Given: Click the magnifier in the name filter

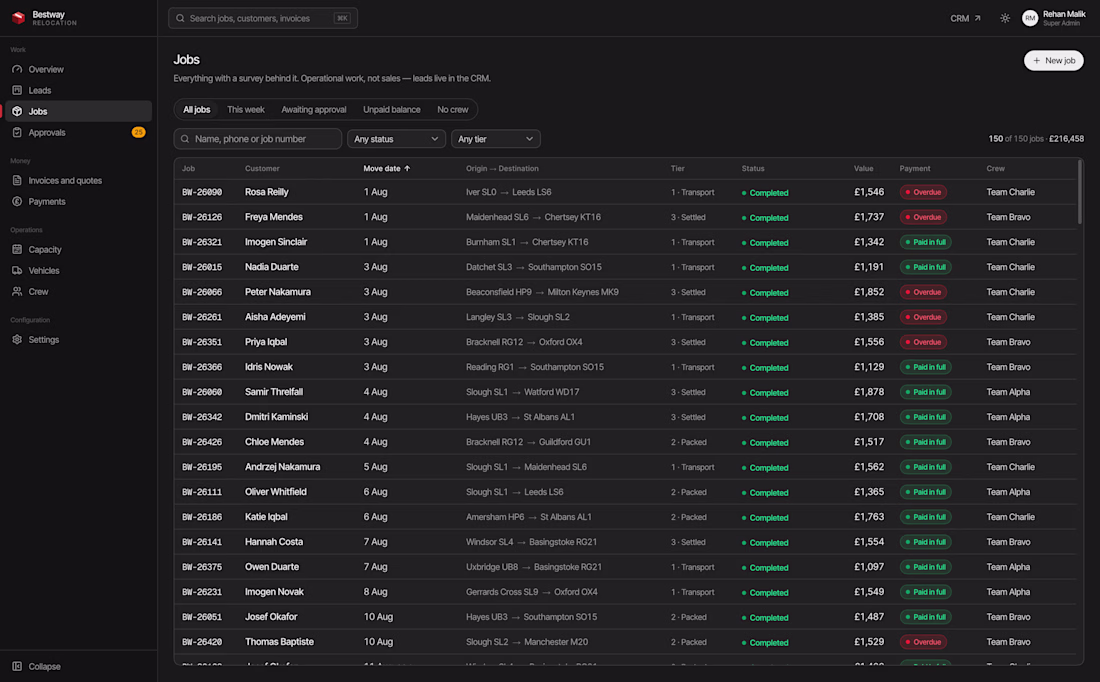Looking at the screenshot, I should tap(185, 139).
